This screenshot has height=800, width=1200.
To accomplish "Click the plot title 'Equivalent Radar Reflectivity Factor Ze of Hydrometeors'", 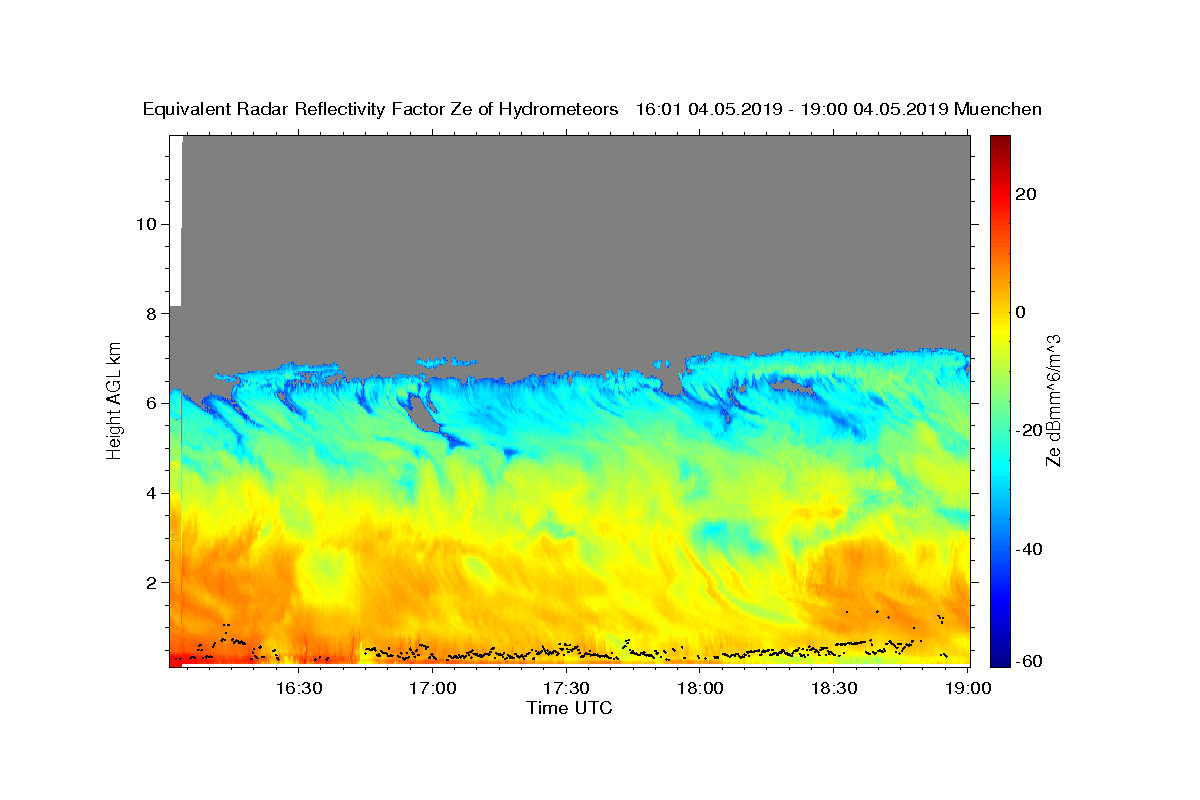I will [x=381, y=109].
